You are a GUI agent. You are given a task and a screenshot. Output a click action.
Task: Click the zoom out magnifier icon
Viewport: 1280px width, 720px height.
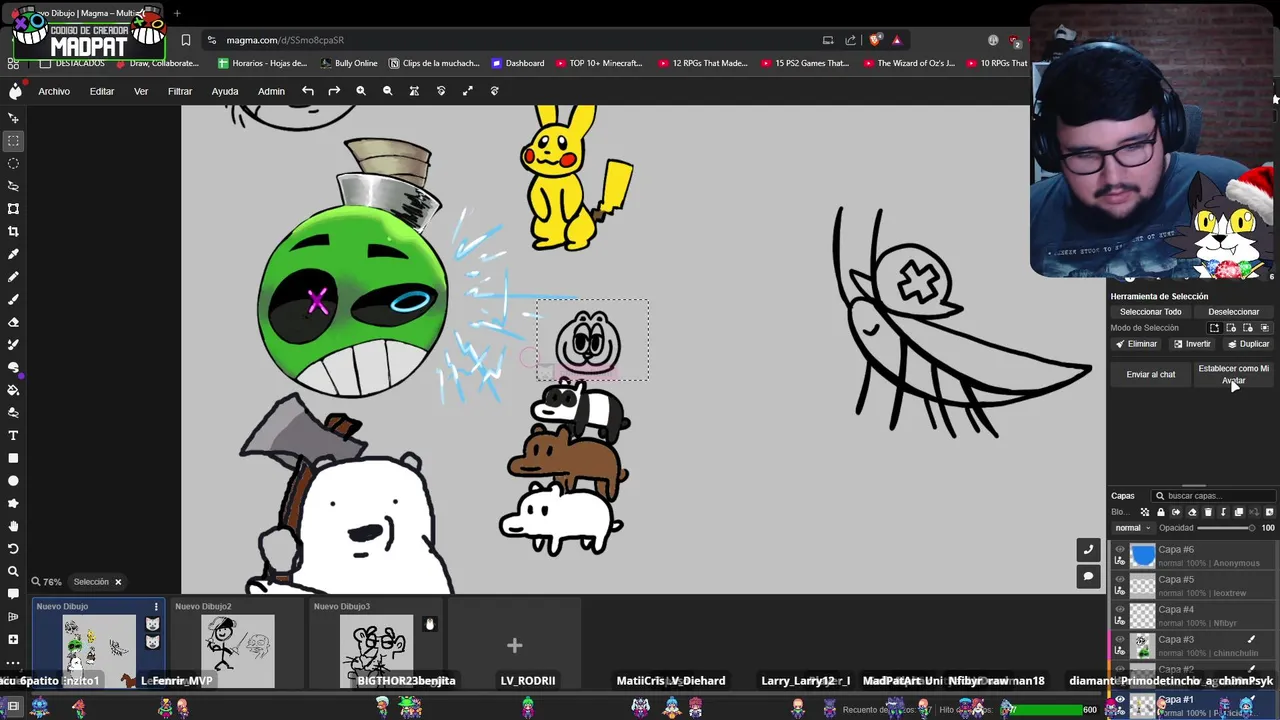click(387, 91)
